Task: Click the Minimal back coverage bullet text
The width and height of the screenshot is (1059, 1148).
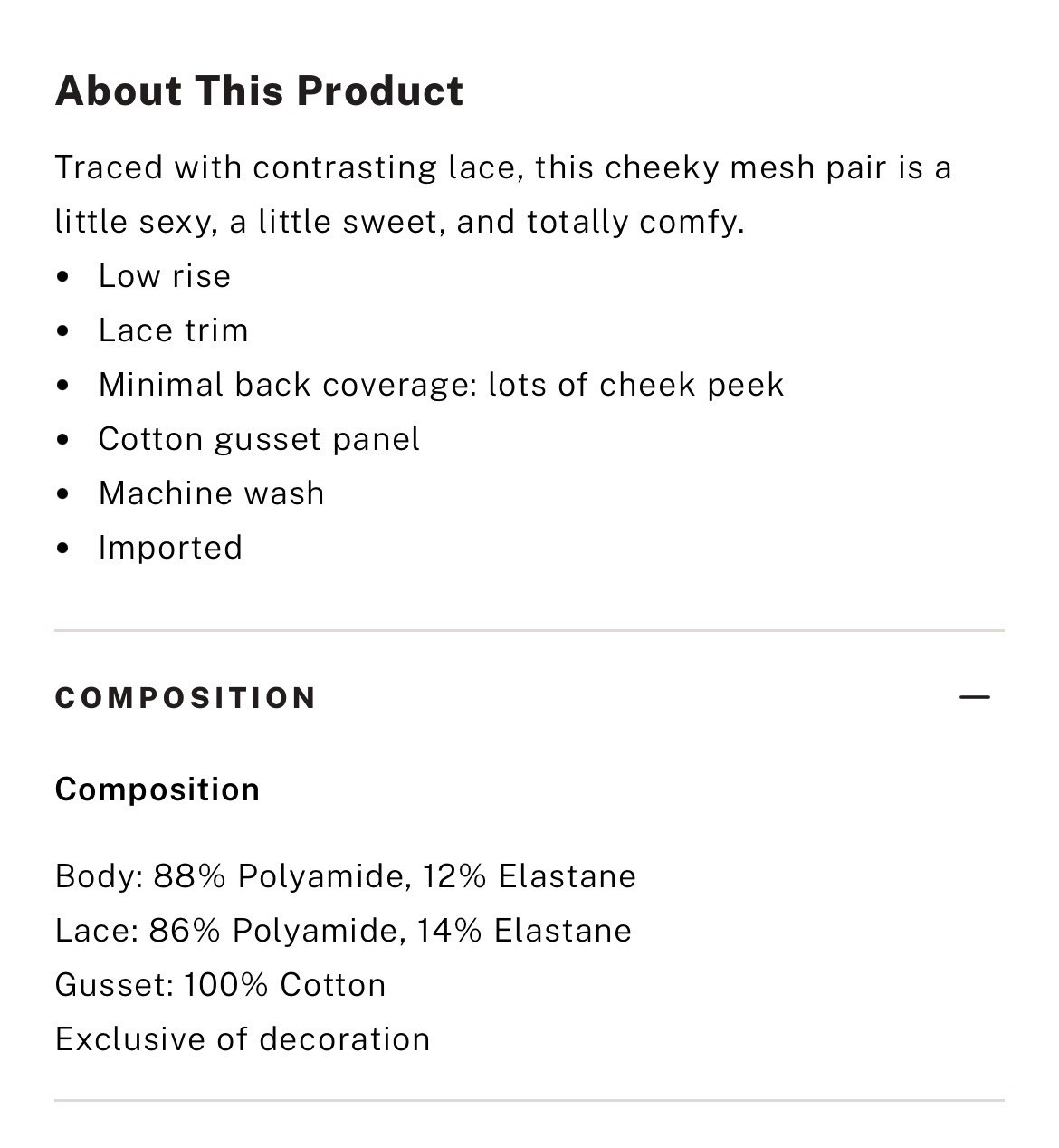Action: (441, 385)
